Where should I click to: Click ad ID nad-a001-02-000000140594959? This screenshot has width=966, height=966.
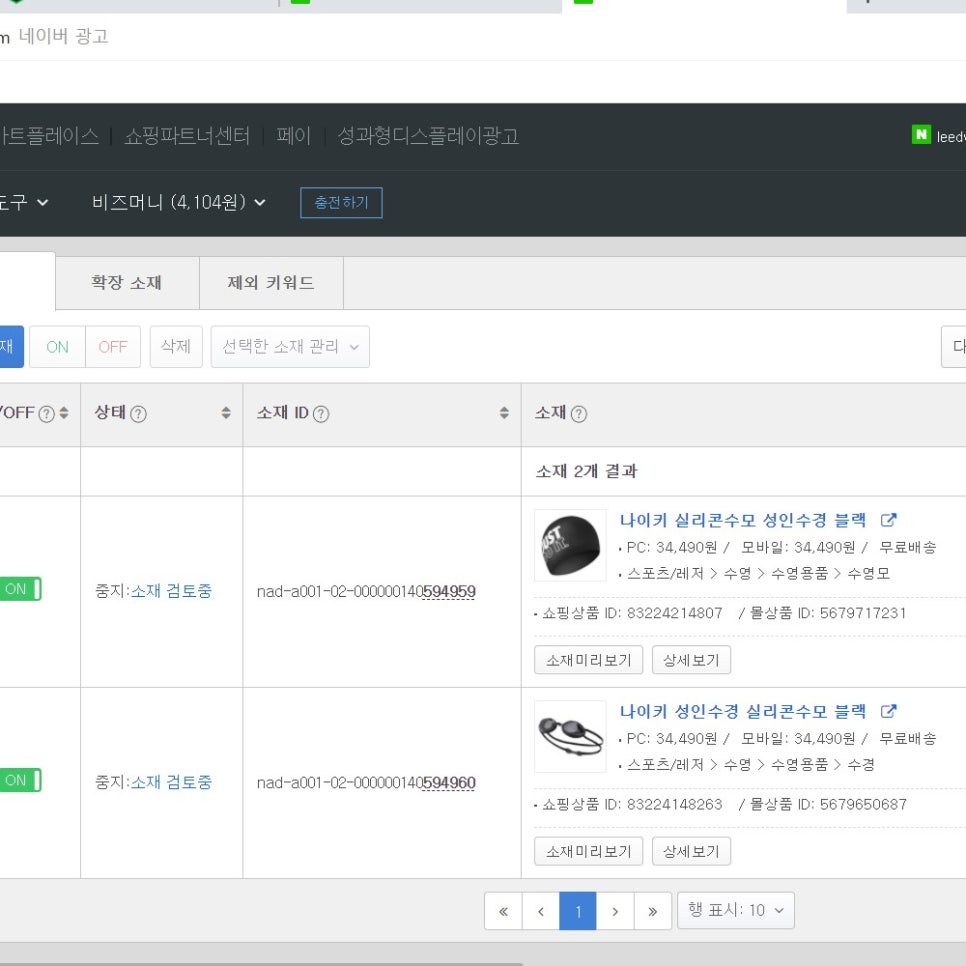click(x=366, y=591)
